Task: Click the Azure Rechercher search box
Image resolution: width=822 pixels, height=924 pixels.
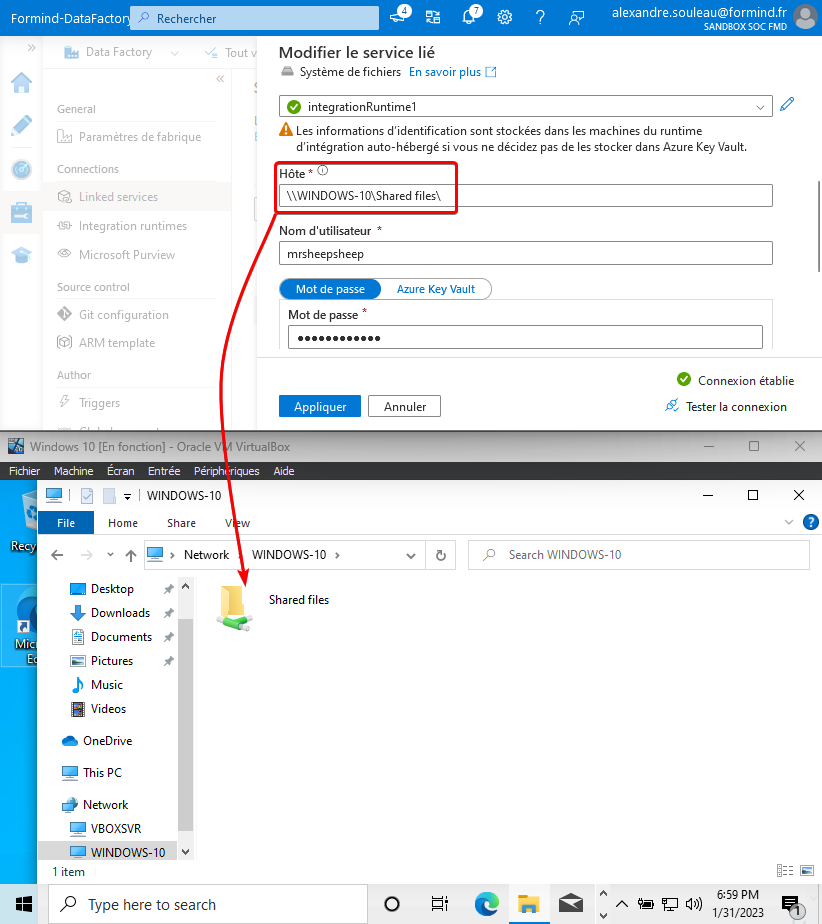Action: 255,18
